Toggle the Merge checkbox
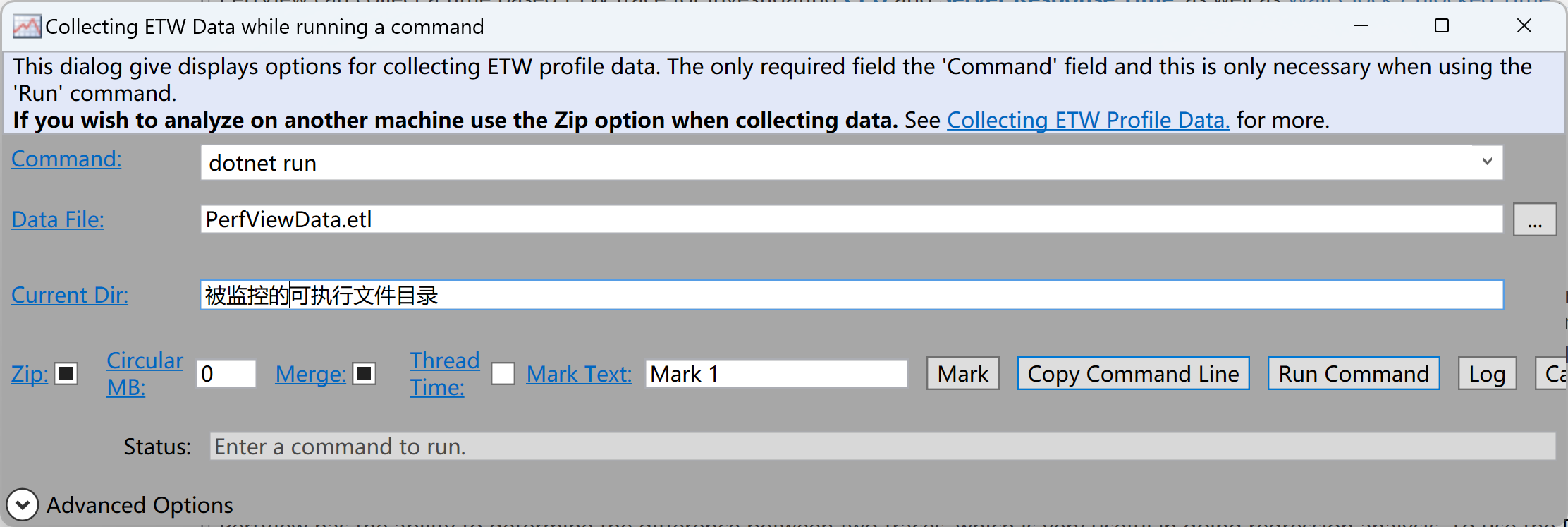The height and width of the screenshot is (527, 1568). tap(365, 373)
